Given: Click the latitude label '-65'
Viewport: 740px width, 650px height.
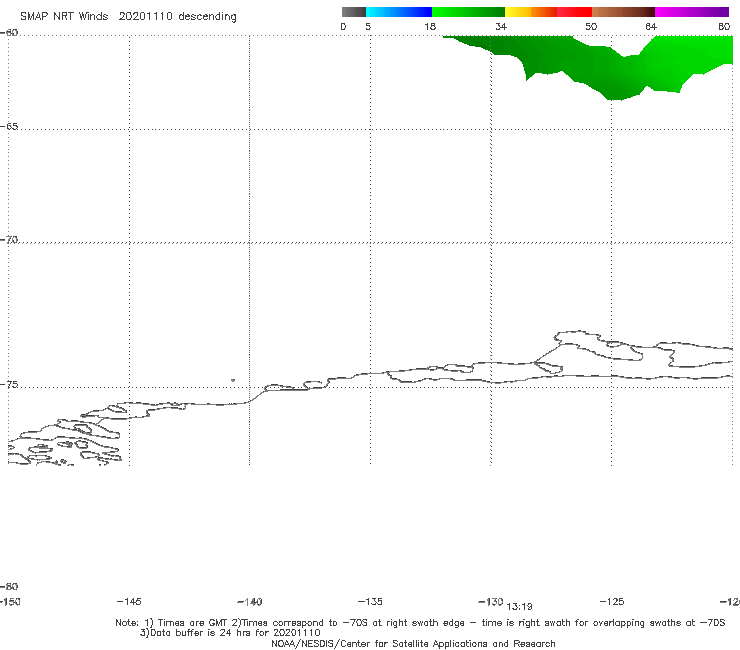Looking at the screenshot, I should pyautogui.click(x=9, y=127).
